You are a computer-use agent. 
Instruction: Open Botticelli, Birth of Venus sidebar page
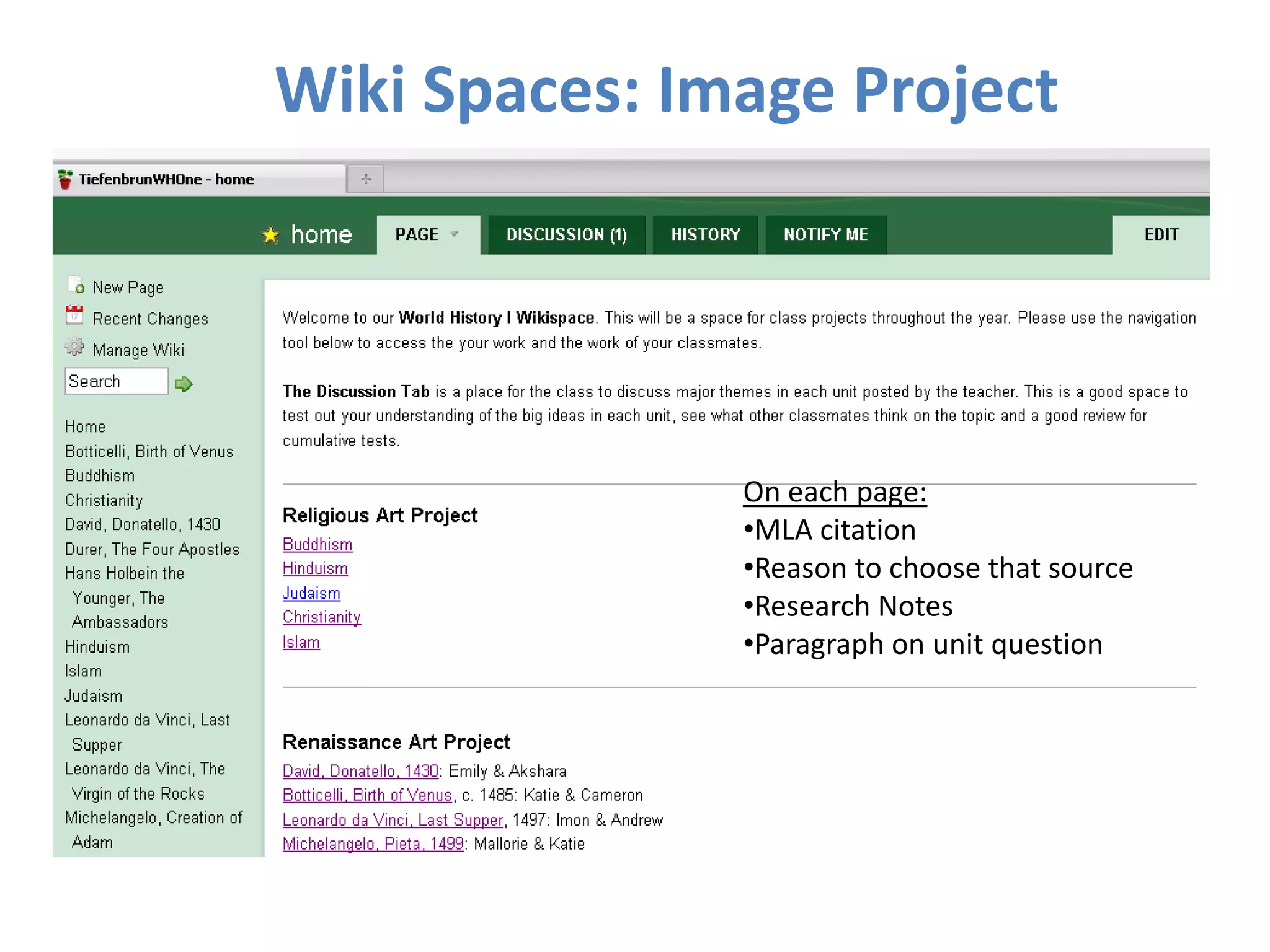coord(149,451)
